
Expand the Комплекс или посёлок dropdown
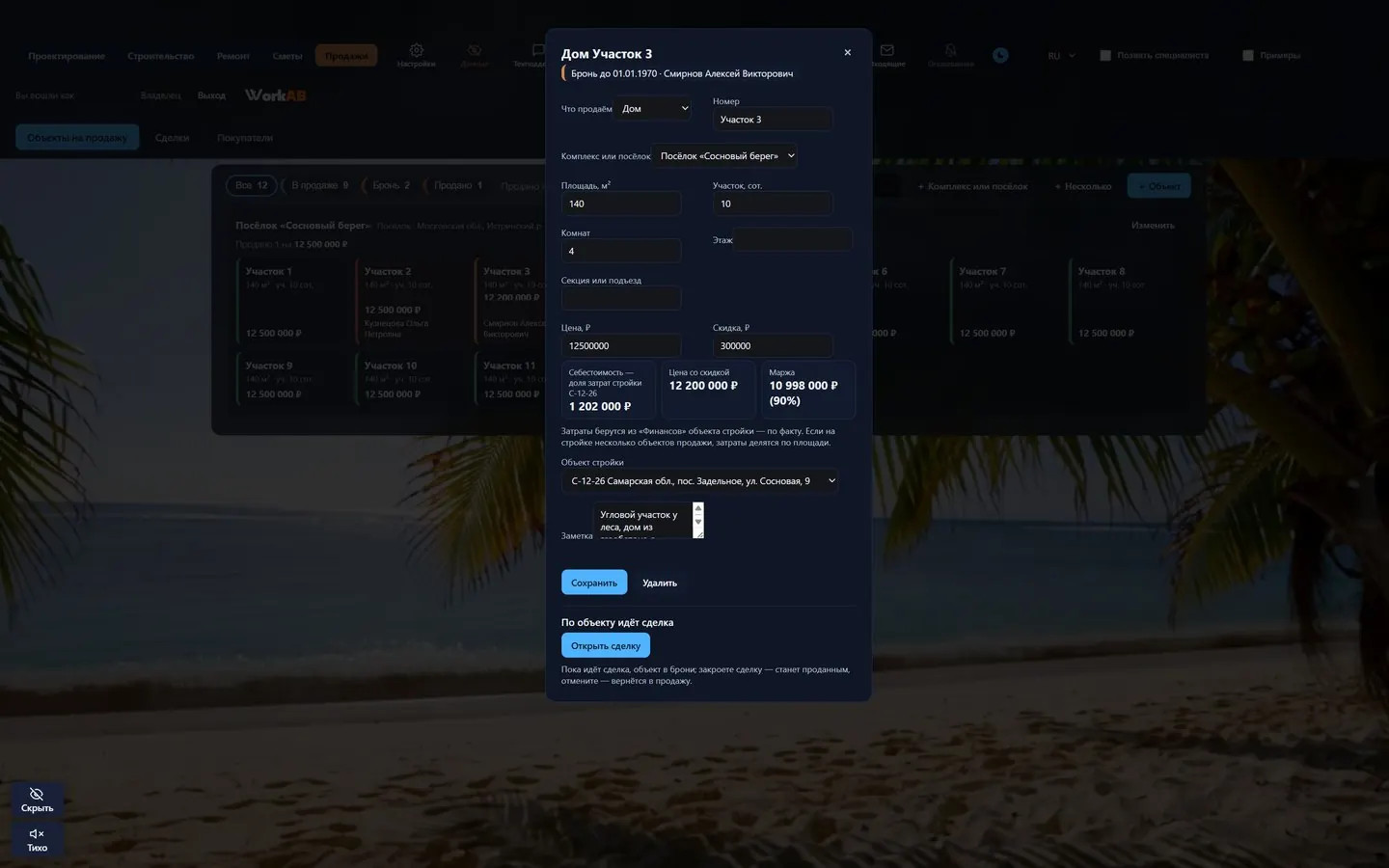pyautogui.click(x=725, y=155)
